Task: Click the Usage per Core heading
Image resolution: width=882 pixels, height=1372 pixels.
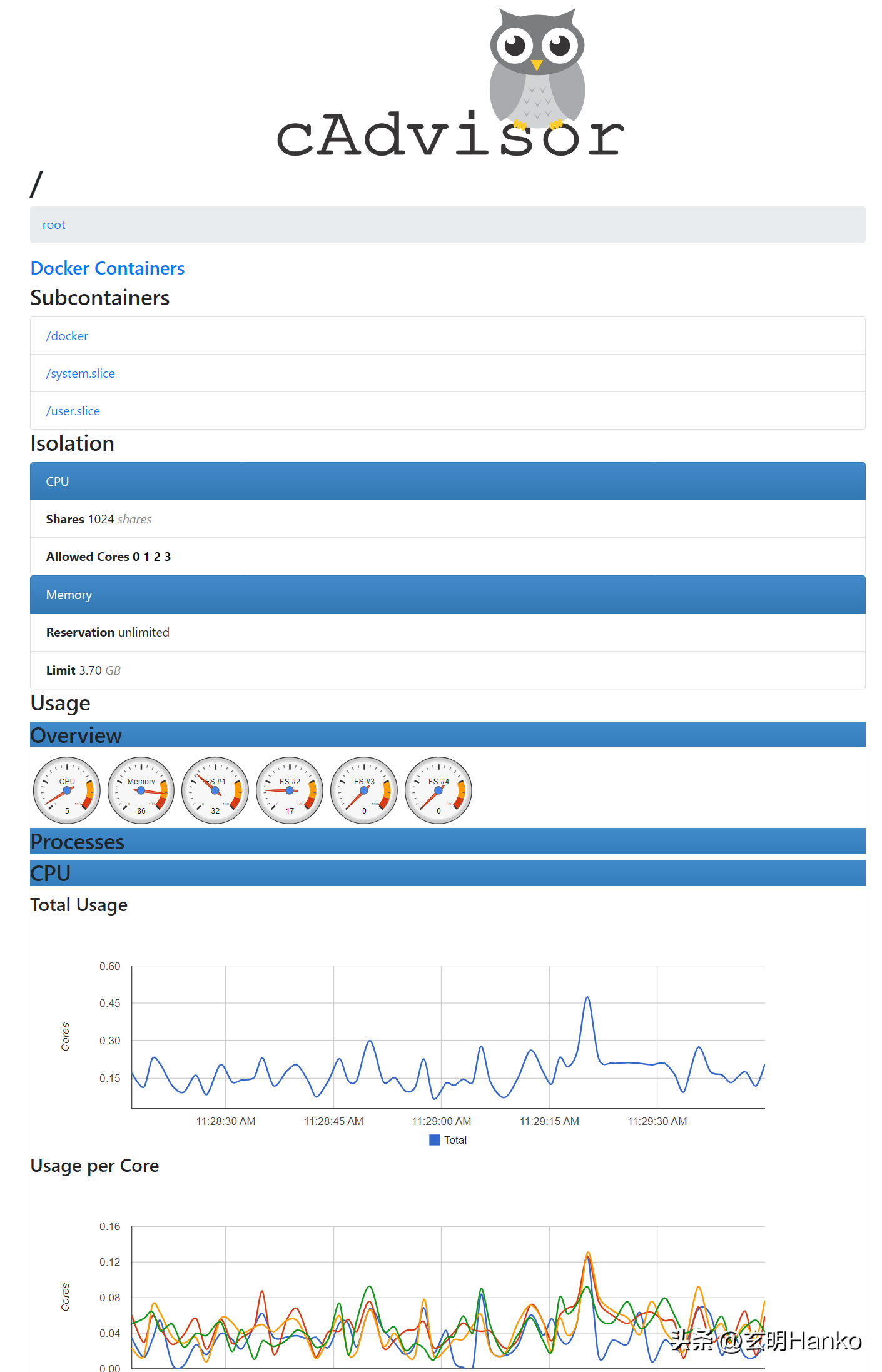Action: point(94,1166)
